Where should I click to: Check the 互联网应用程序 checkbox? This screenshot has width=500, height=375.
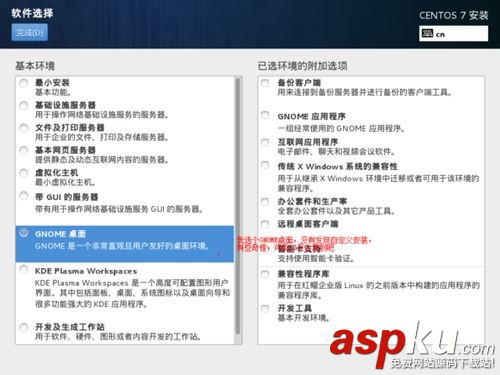click(x=265, y=142)
